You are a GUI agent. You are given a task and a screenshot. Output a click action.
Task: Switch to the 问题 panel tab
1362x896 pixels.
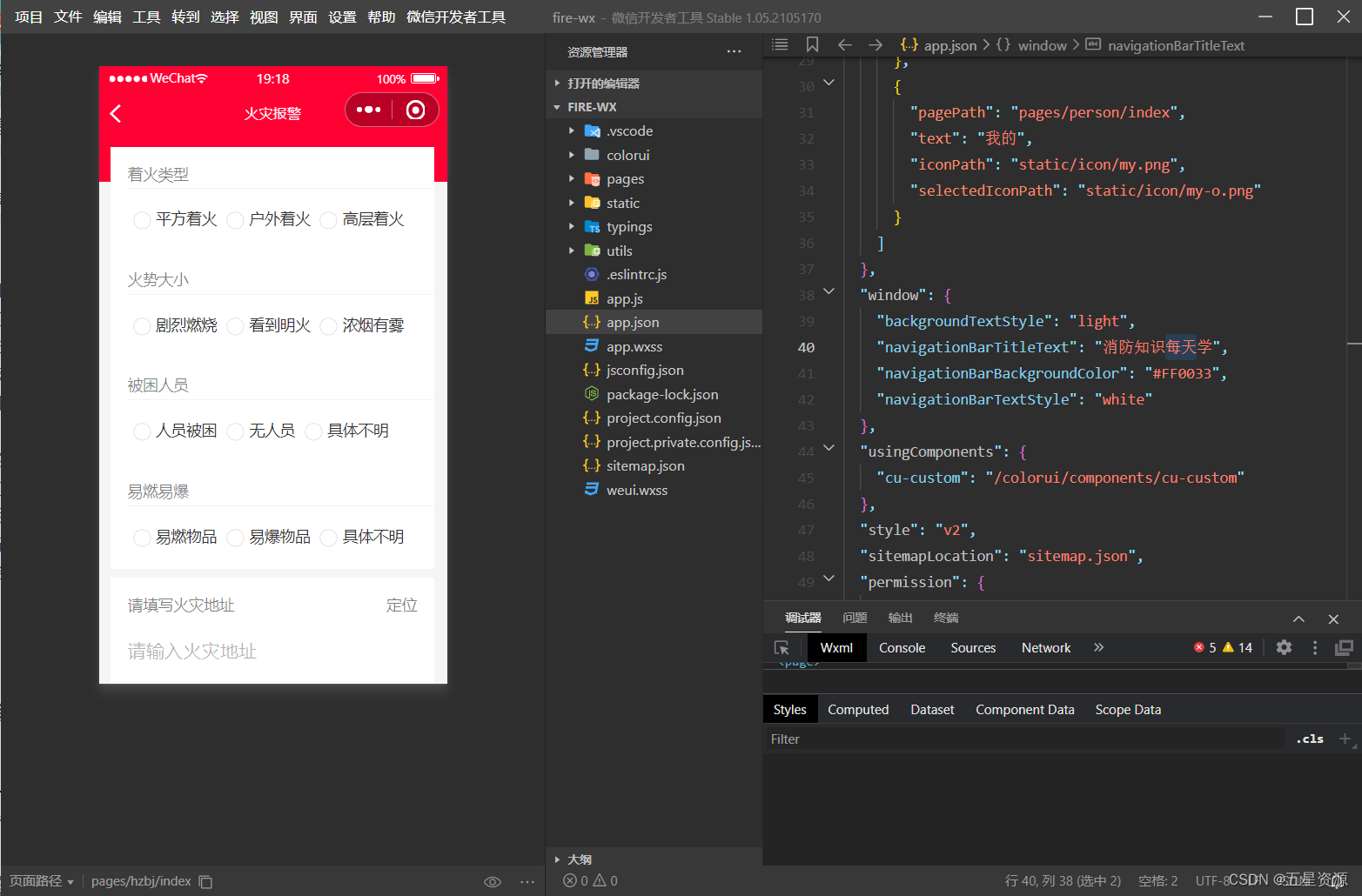coord(855,618)
